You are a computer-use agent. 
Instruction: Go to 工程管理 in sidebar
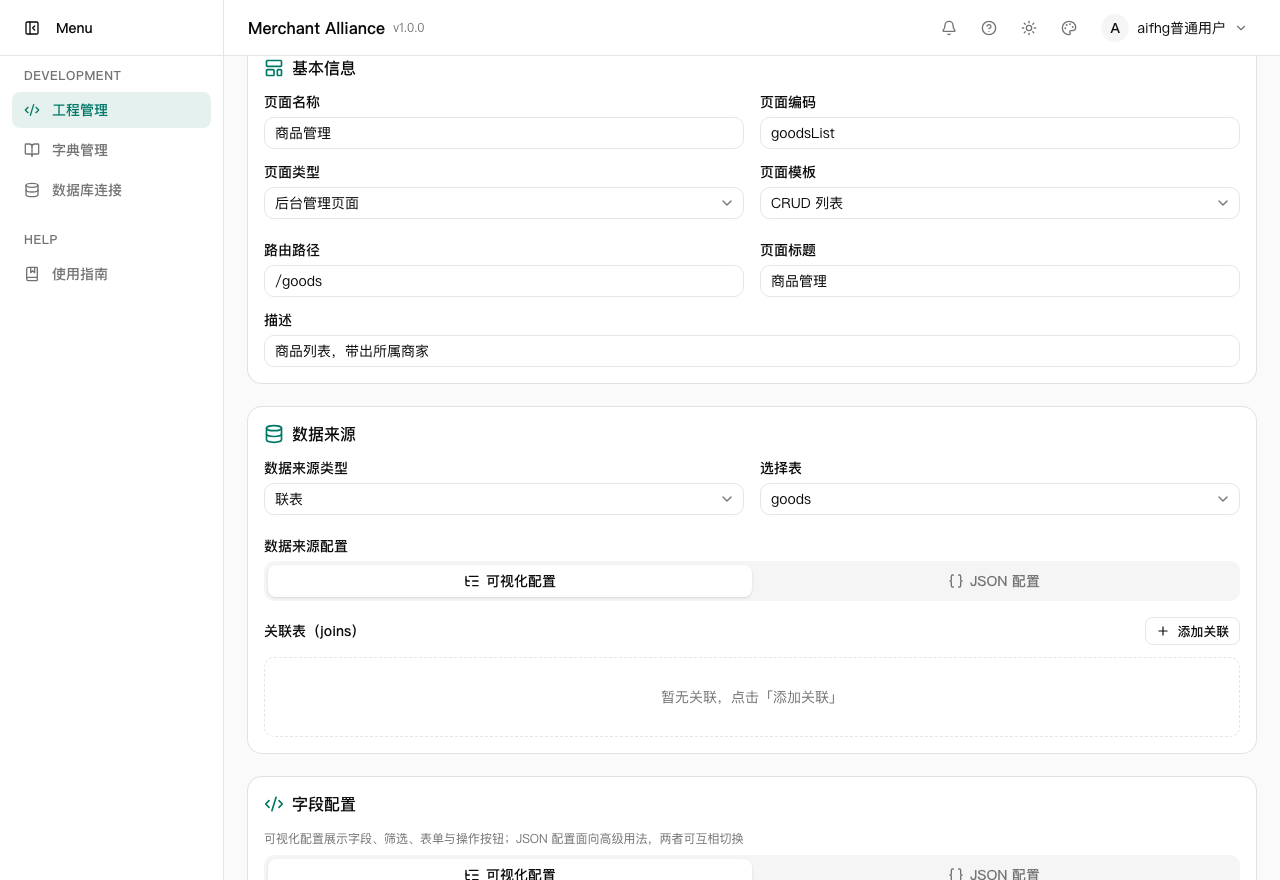click(112, 110)
